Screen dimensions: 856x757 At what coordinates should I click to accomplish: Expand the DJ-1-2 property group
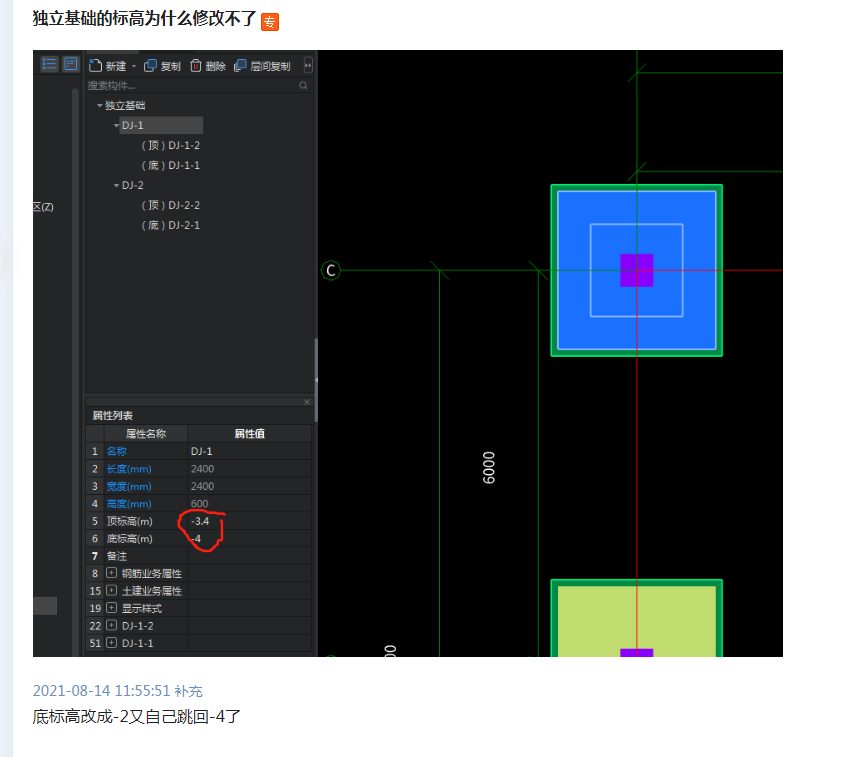click(x=111, y=625)
